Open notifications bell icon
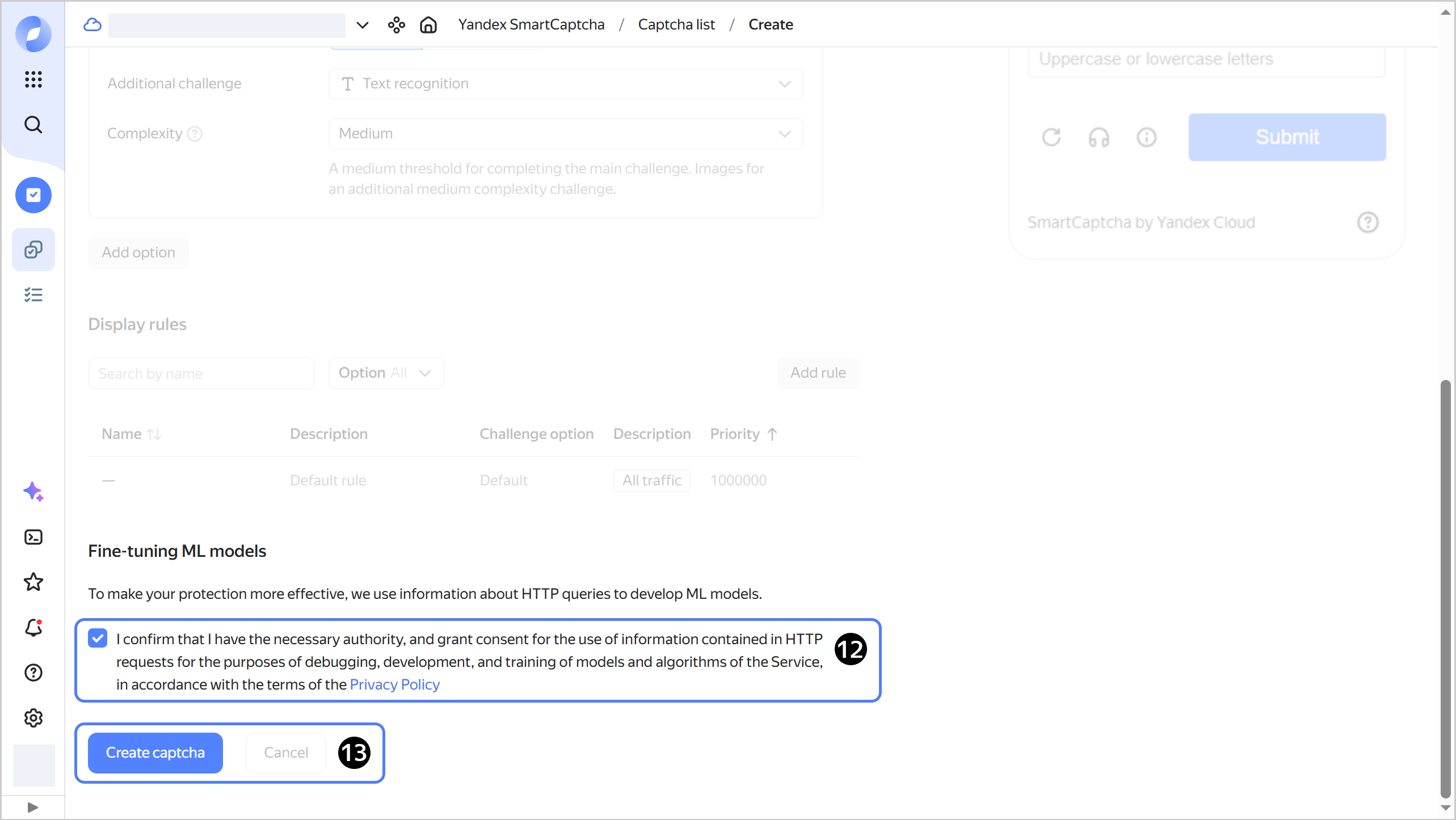 pyautogui.click(x=33, y=627)
